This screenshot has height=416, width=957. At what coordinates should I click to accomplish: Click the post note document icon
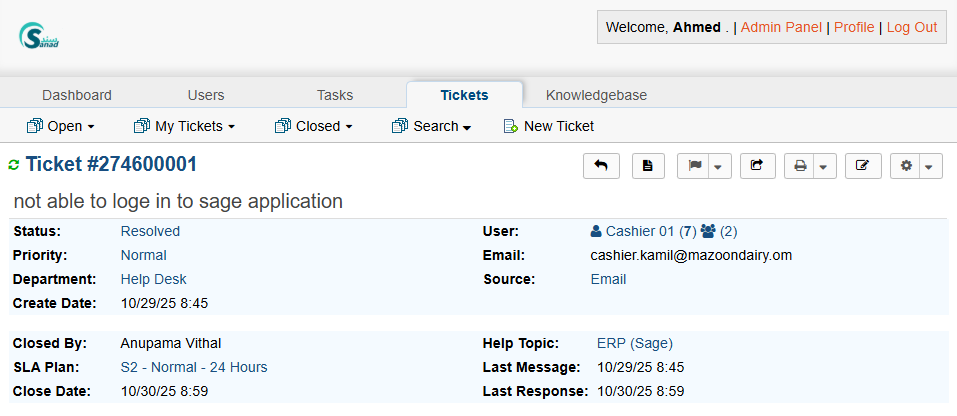tap(647, 166)
